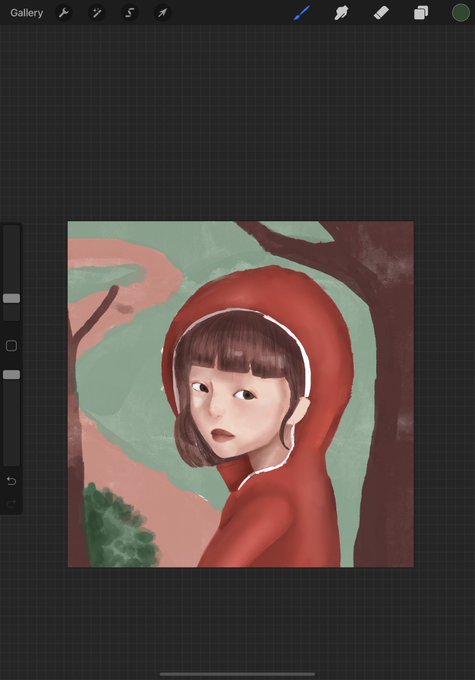Screen dimensions: 475x680
Task: Open the Actions wrench menu
Action: click(x=64, y=13)
